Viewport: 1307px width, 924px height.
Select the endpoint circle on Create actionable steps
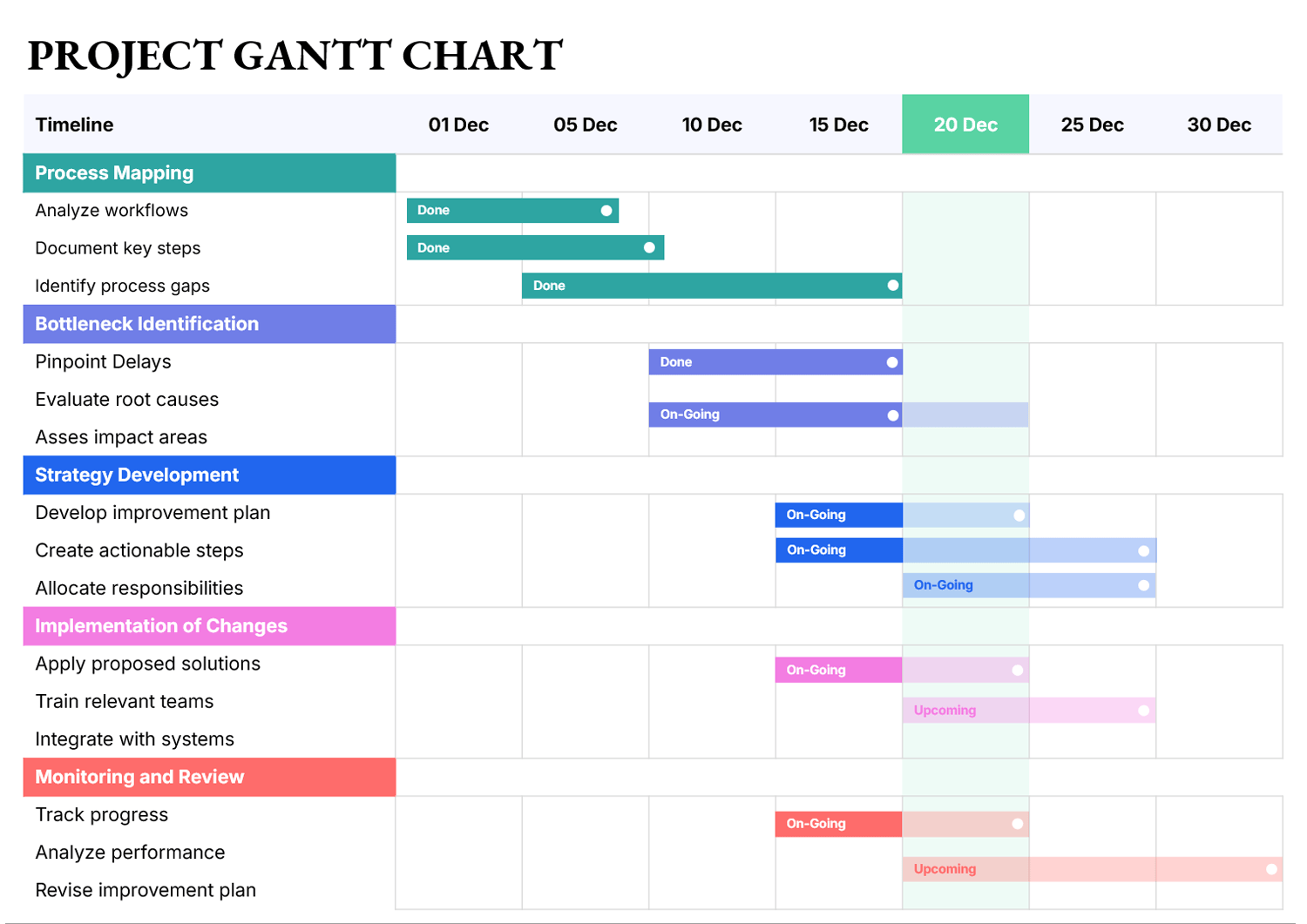point(1142,550)
